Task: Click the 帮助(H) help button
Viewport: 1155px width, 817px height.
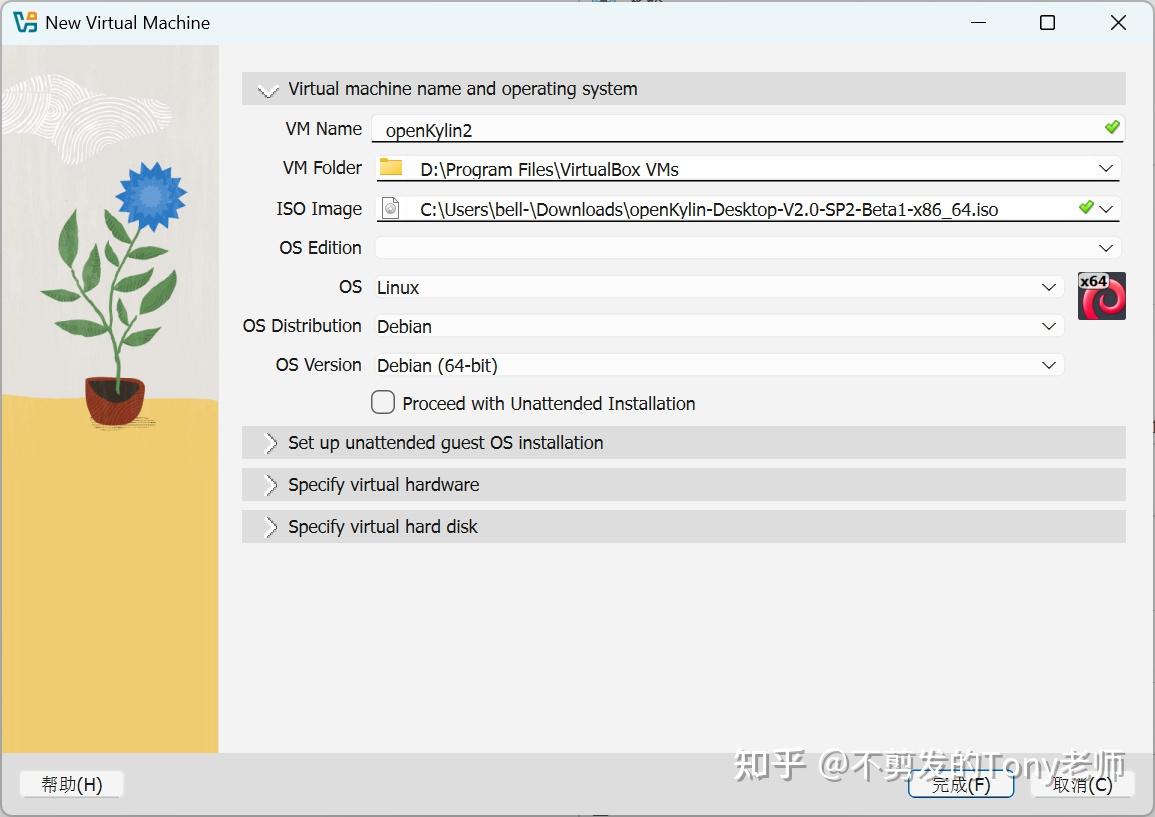Action: [70, 784]
